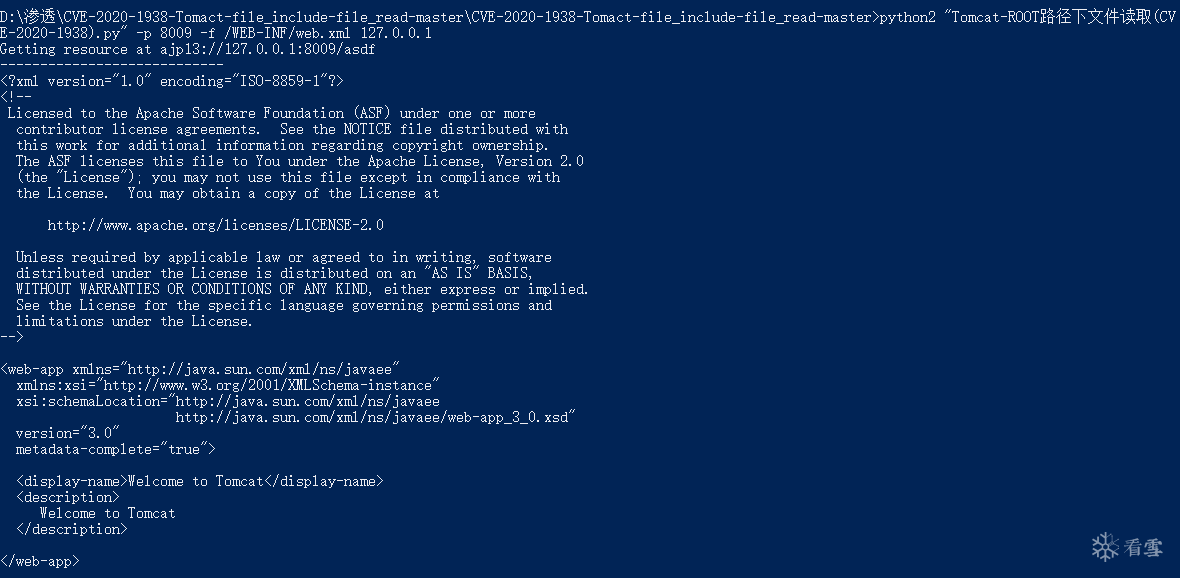The height and width of the screenshot is (578, 1181).
Task: Click the Apache LICENSE-2.0 URL
Action: [215, 225]
